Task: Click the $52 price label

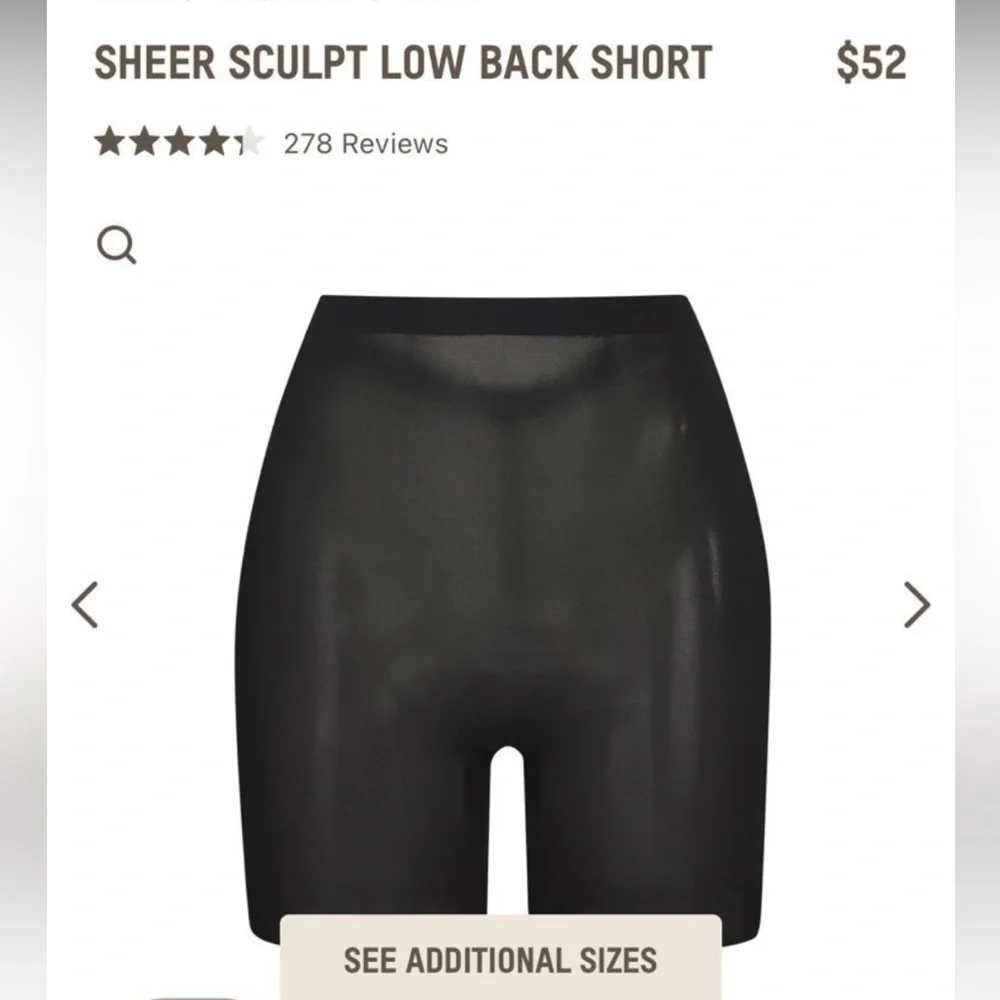Action: [x=871, y=62]
